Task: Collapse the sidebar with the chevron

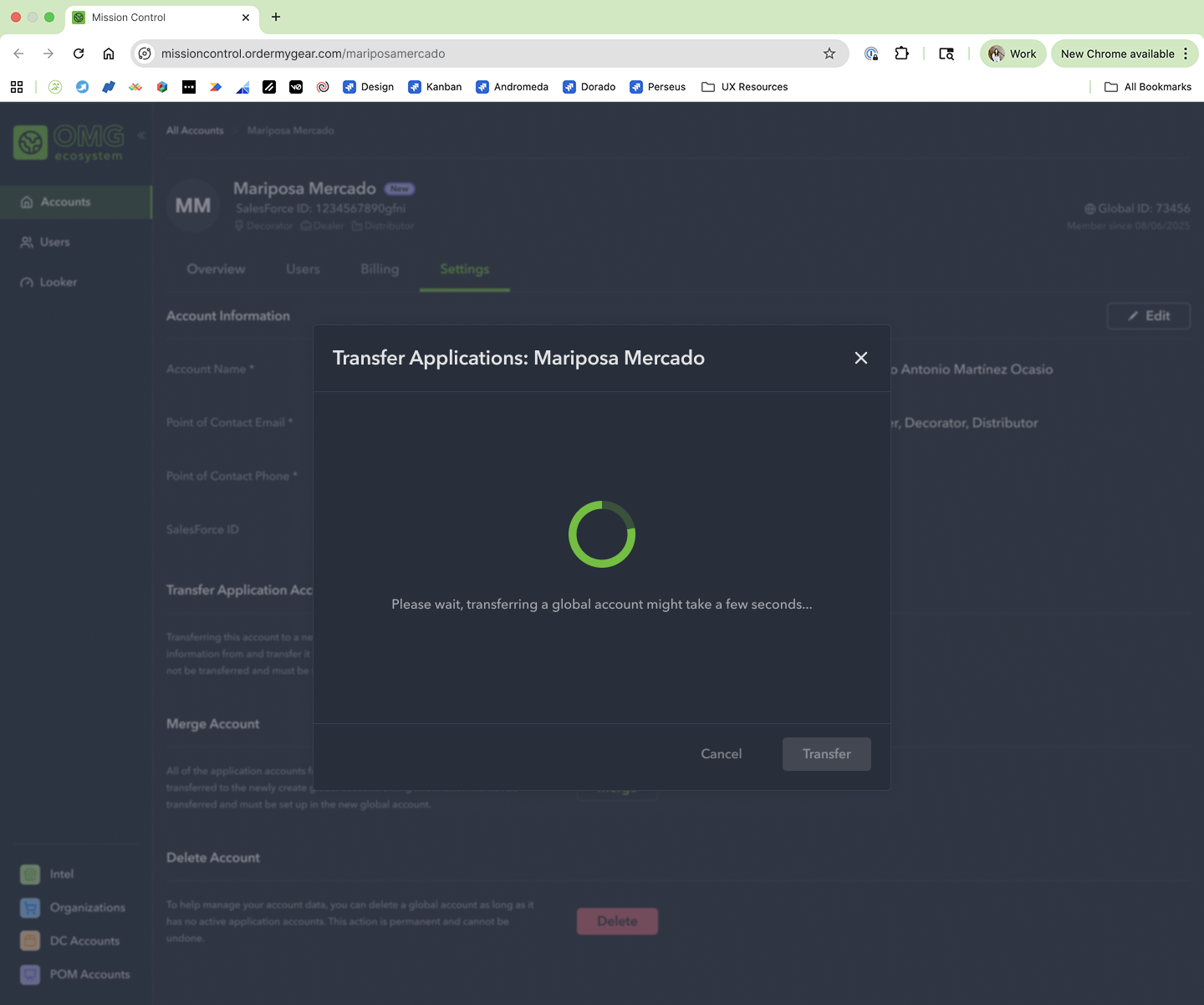Action: pyautogui.click(x=140, y=135)
